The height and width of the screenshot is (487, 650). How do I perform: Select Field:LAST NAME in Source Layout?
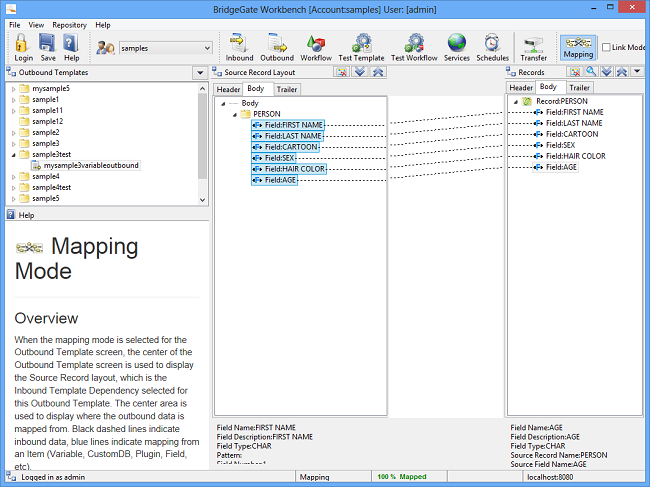click(287, 136)
